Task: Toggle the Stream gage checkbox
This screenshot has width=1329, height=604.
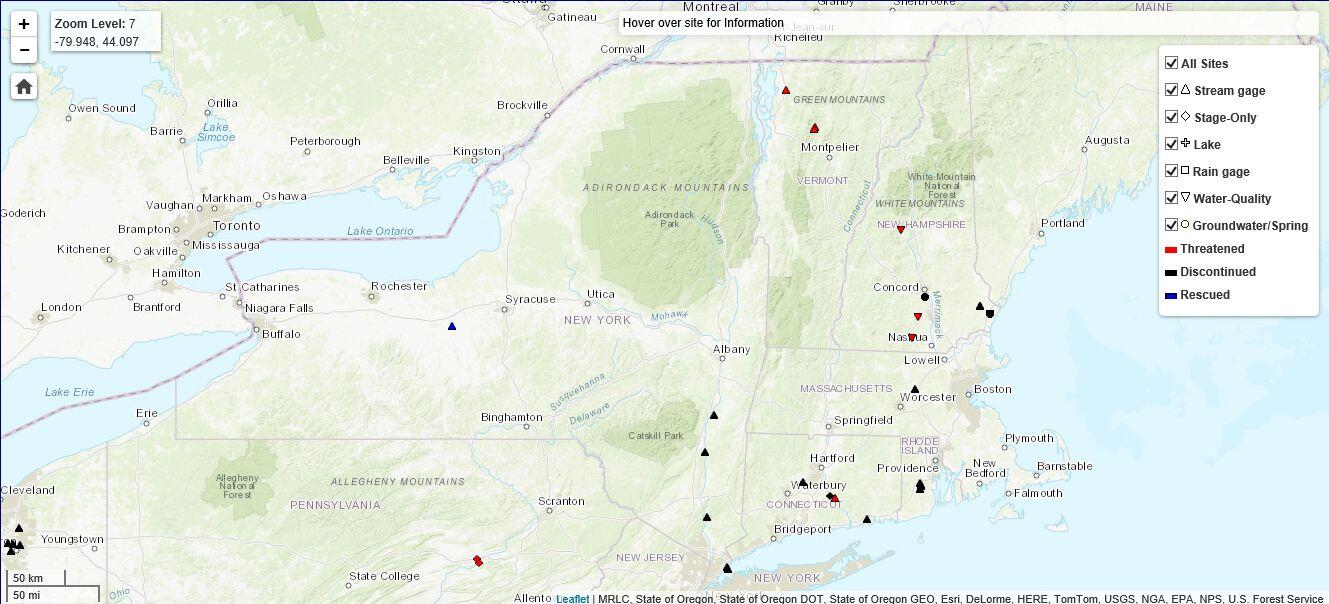Action: tap(1172, 90)
